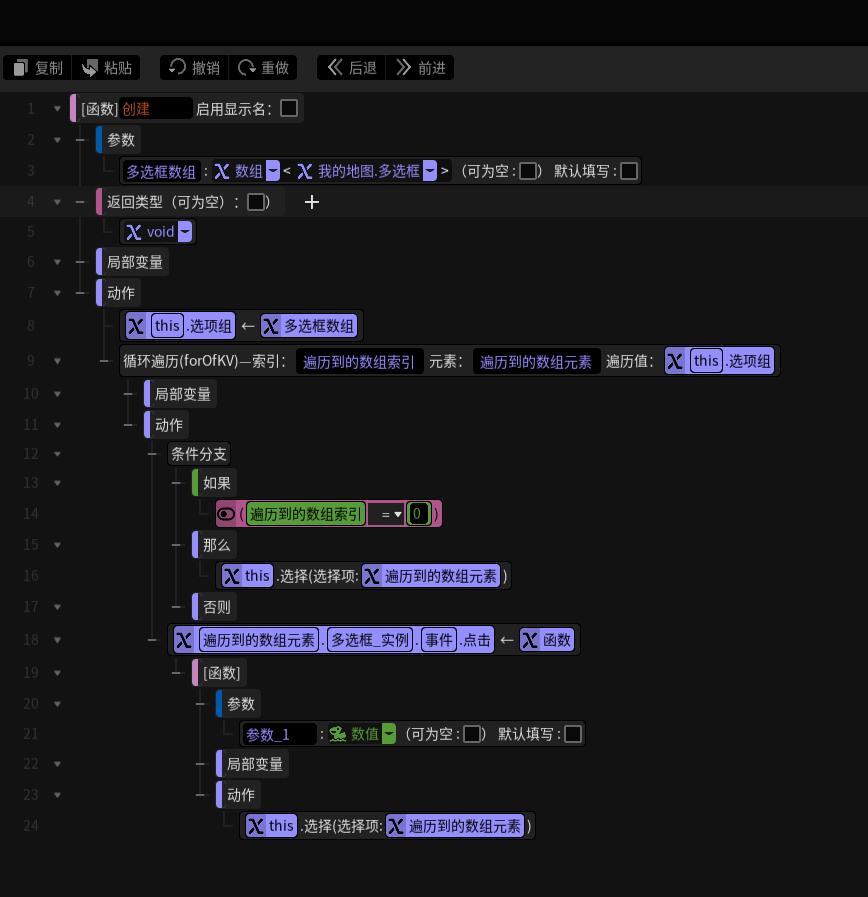Select 遍历到的数组元素 argument on line 16

431,576
